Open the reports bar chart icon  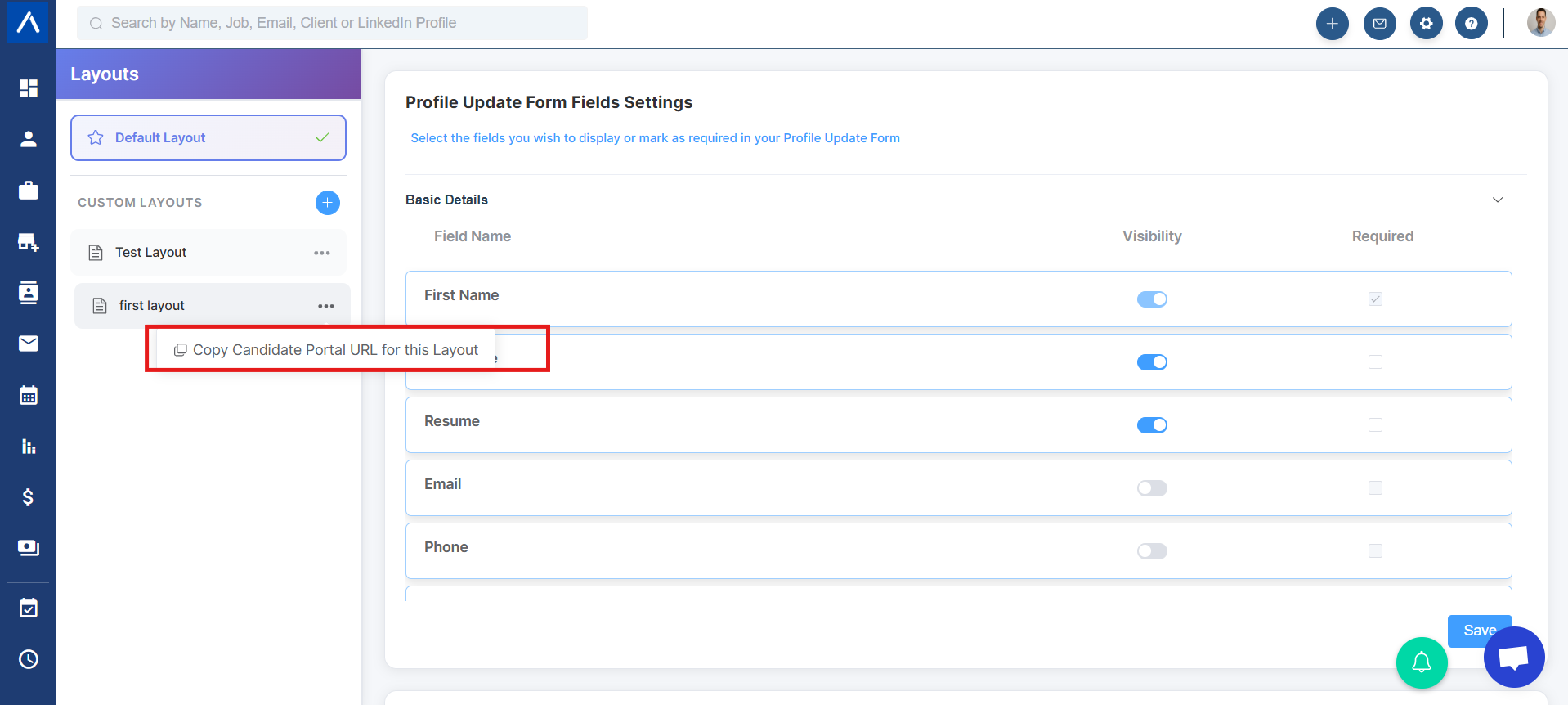pos(29,447)
